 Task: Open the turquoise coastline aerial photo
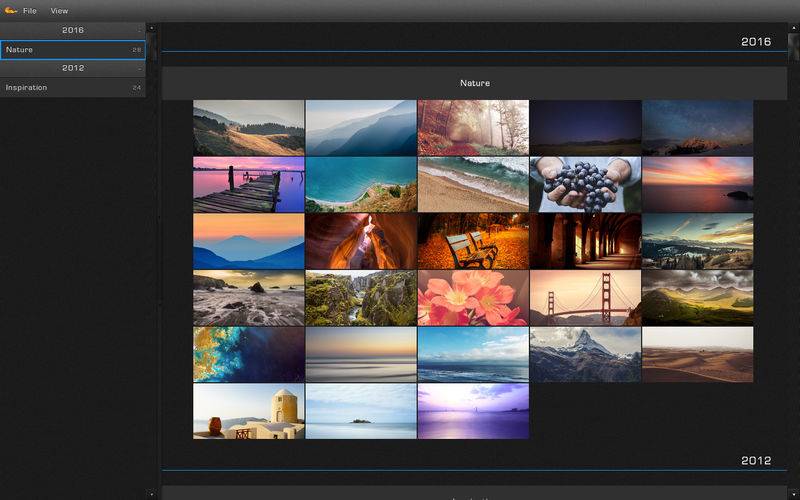coord(361,184)
